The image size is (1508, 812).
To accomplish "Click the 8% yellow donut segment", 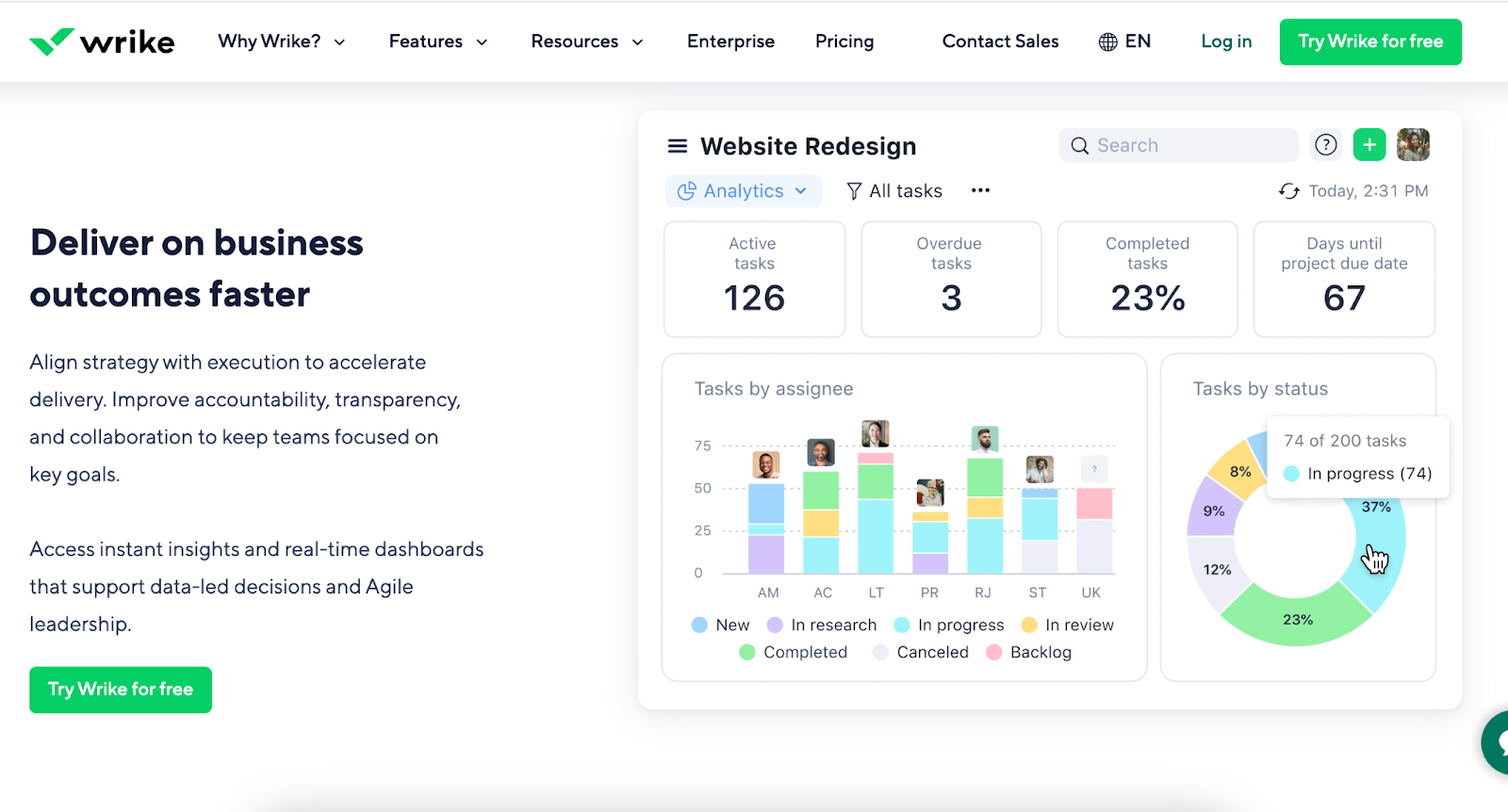I will tap(1239, 470).
